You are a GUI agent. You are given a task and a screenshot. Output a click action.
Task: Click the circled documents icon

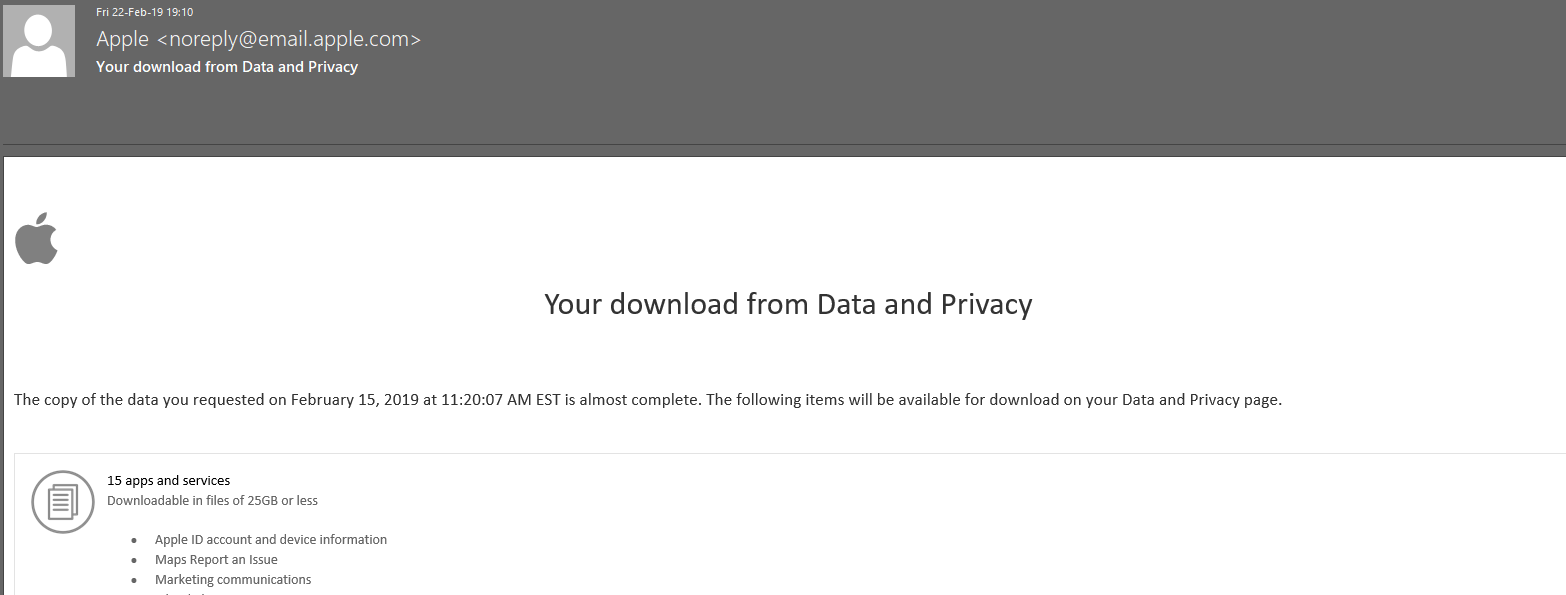[x=63, y=501]
